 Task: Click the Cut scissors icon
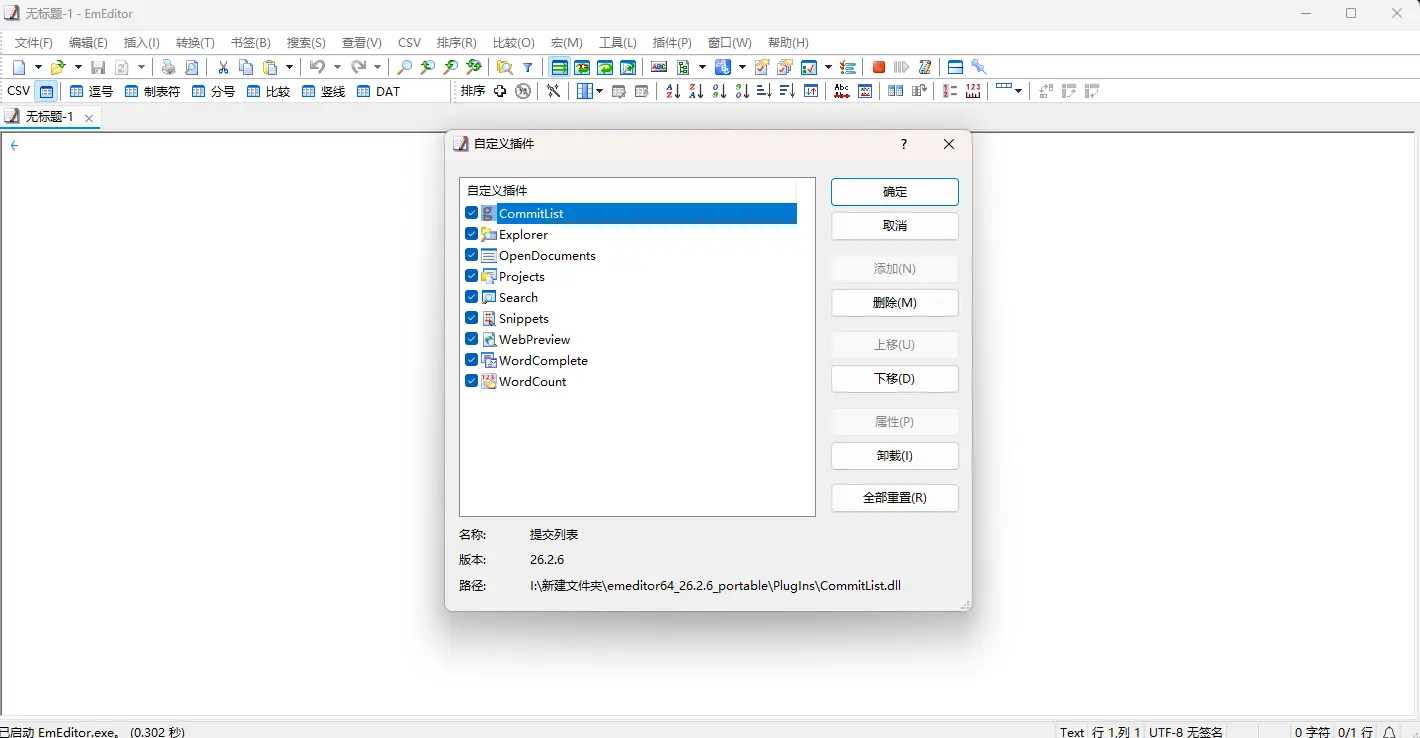click(223, 67)
